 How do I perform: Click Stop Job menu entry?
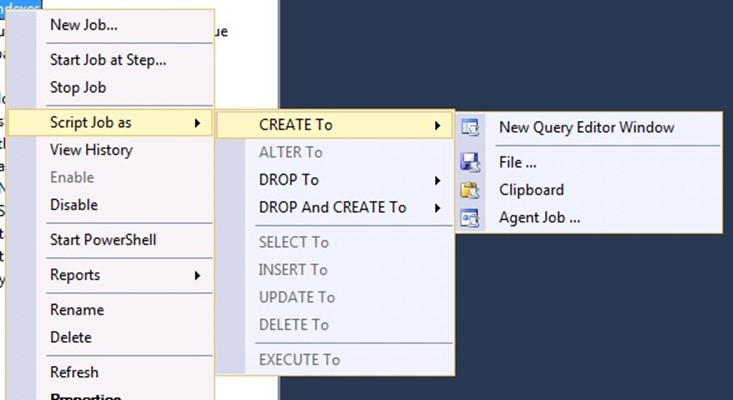coord(78,87)
